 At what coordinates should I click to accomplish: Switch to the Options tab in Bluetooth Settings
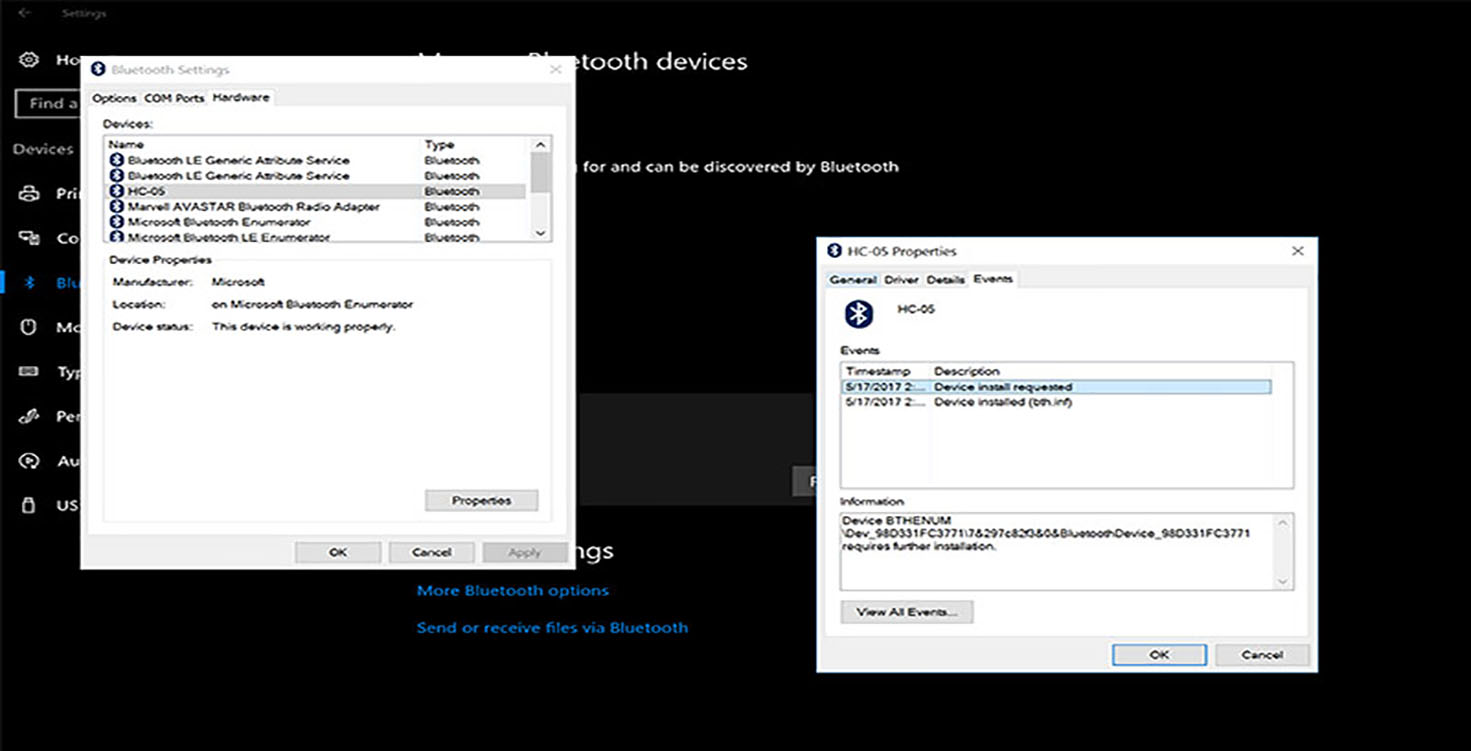click(114, 98)
